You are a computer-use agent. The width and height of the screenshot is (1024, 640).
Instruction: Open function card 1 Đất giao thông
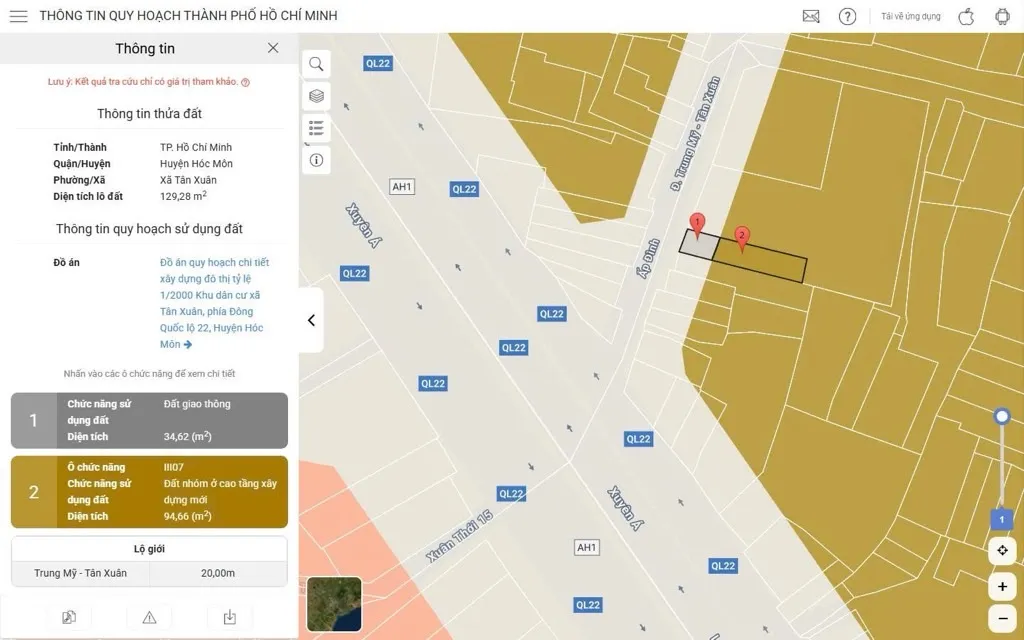[x=150, y=421]
